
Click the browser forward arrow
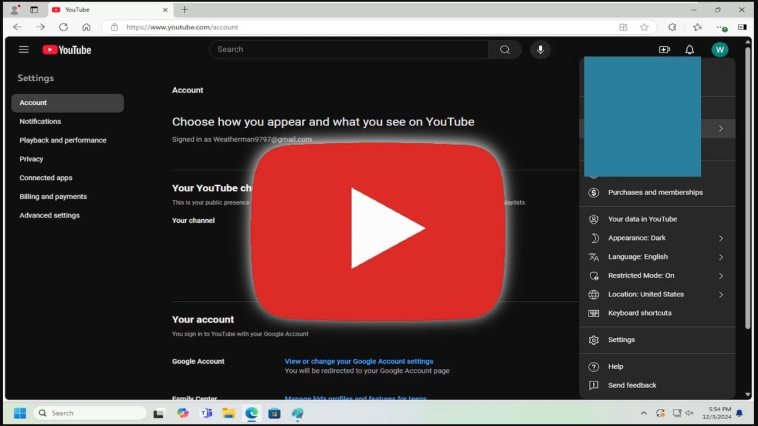(41, 27)
